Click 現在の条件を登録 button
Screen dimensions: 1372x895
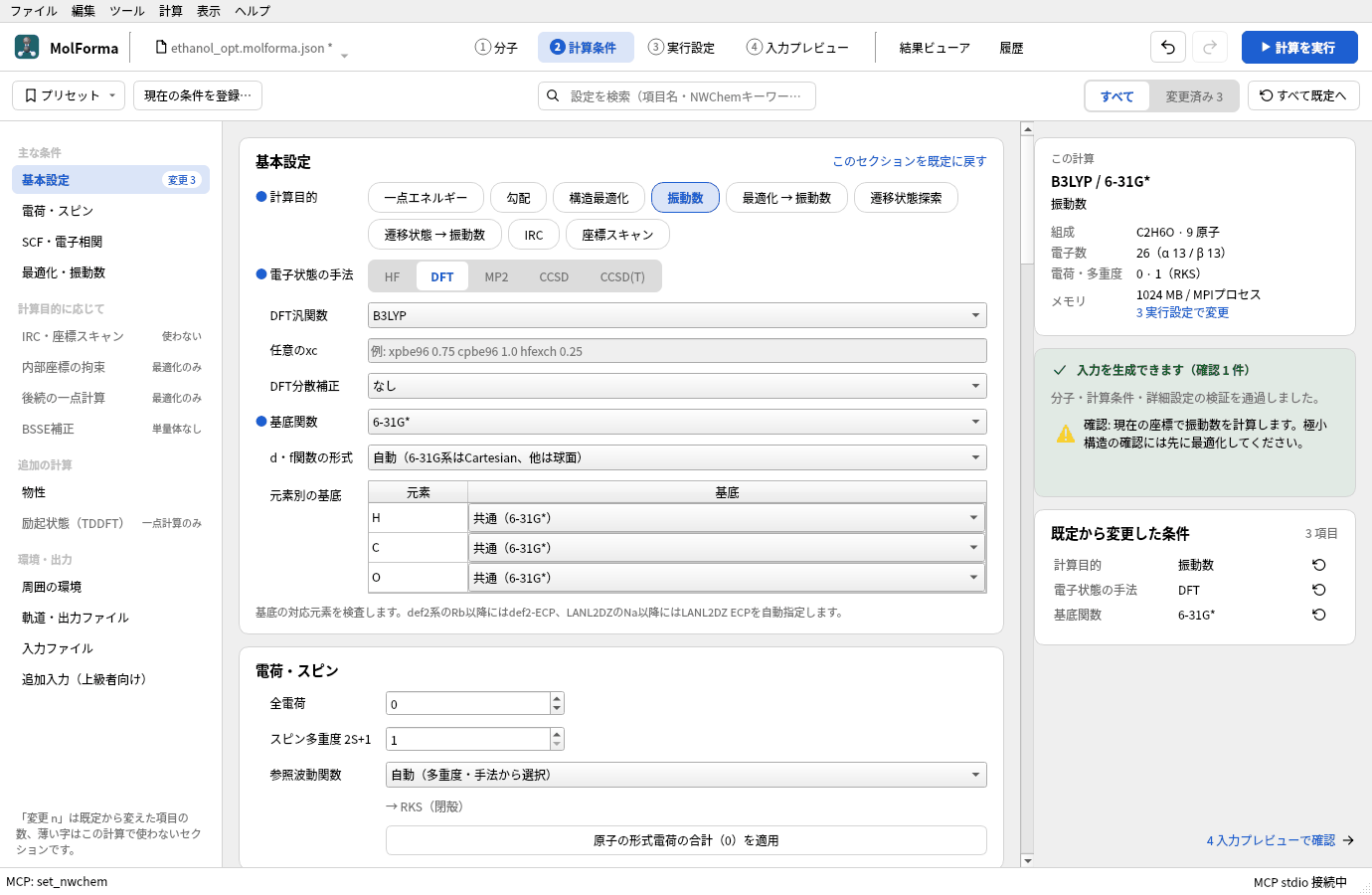tap(198, 95)
